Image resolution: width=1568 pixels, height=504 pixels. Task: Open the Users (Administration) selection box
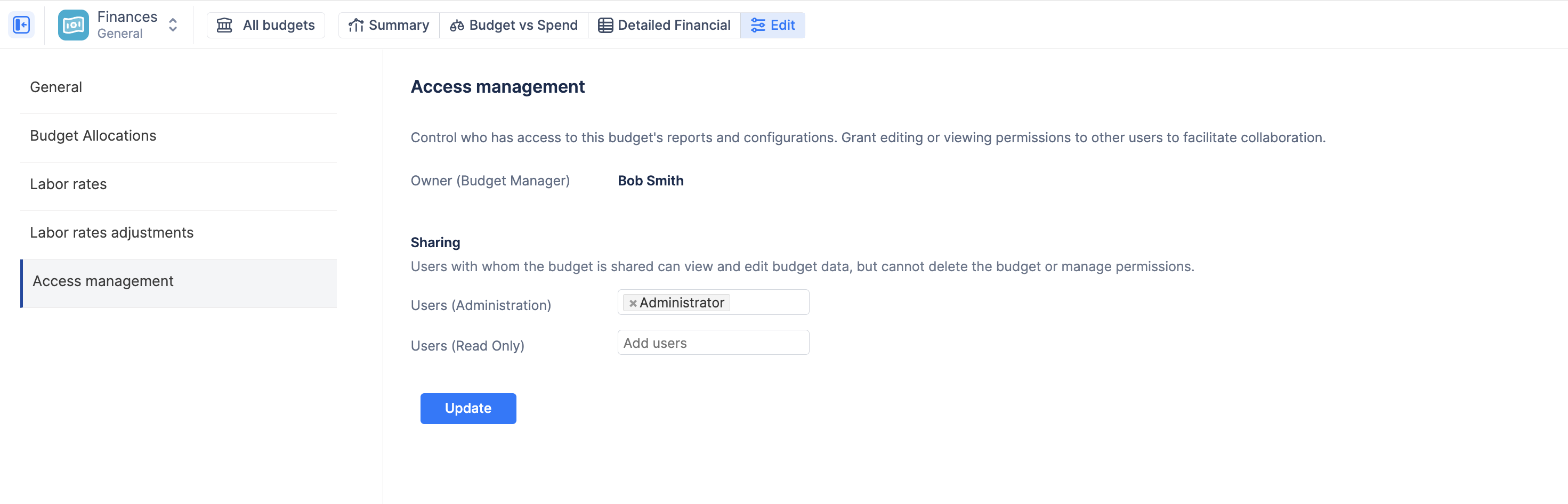pos(768,303)
